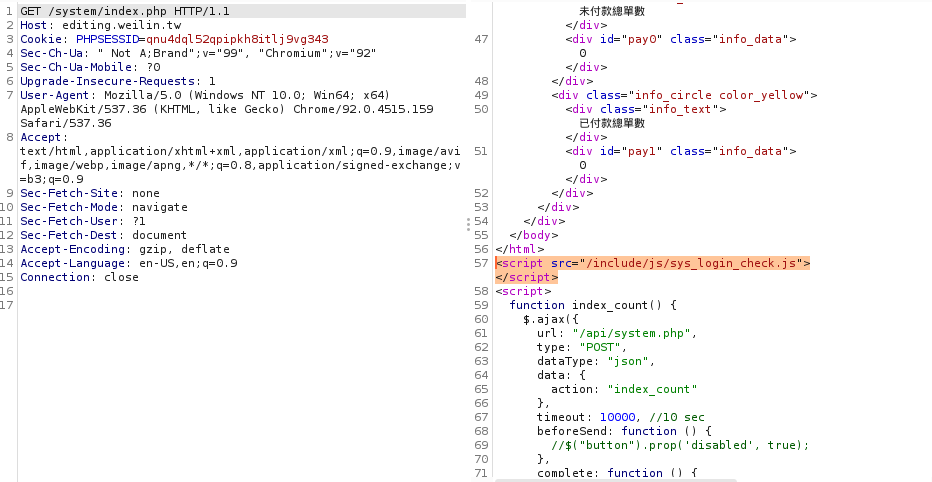The height and width of the screenshot is (482, 932).
Task: Click the highlighted </script> closing tag
Action: point(527,277)
